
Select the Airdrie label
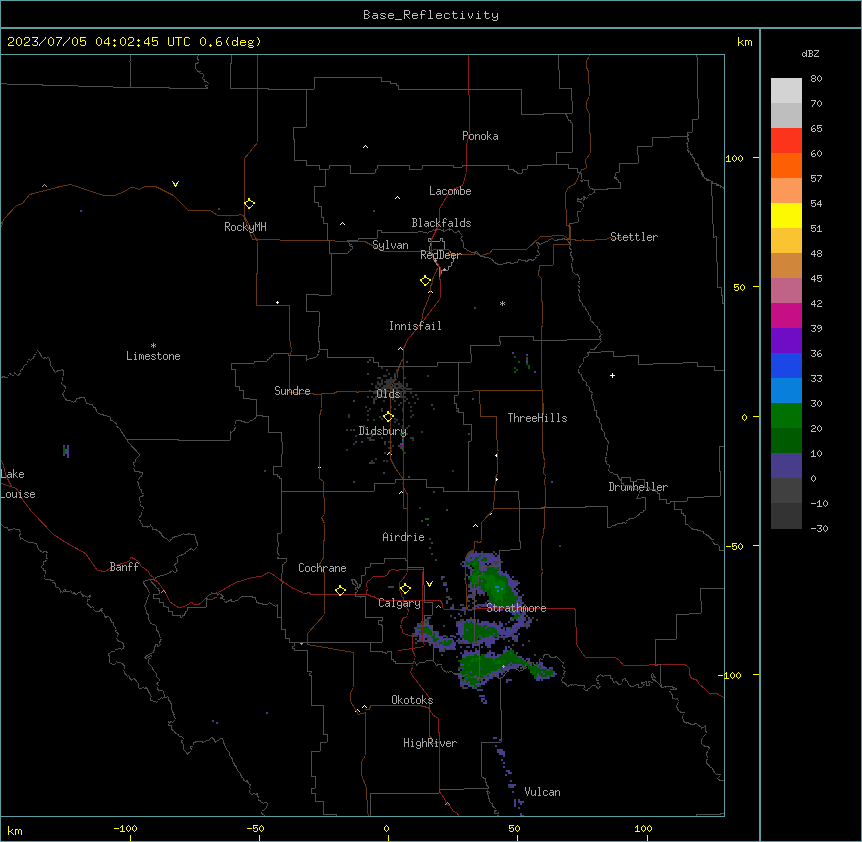pyautogui.click(x=403, y=537)
